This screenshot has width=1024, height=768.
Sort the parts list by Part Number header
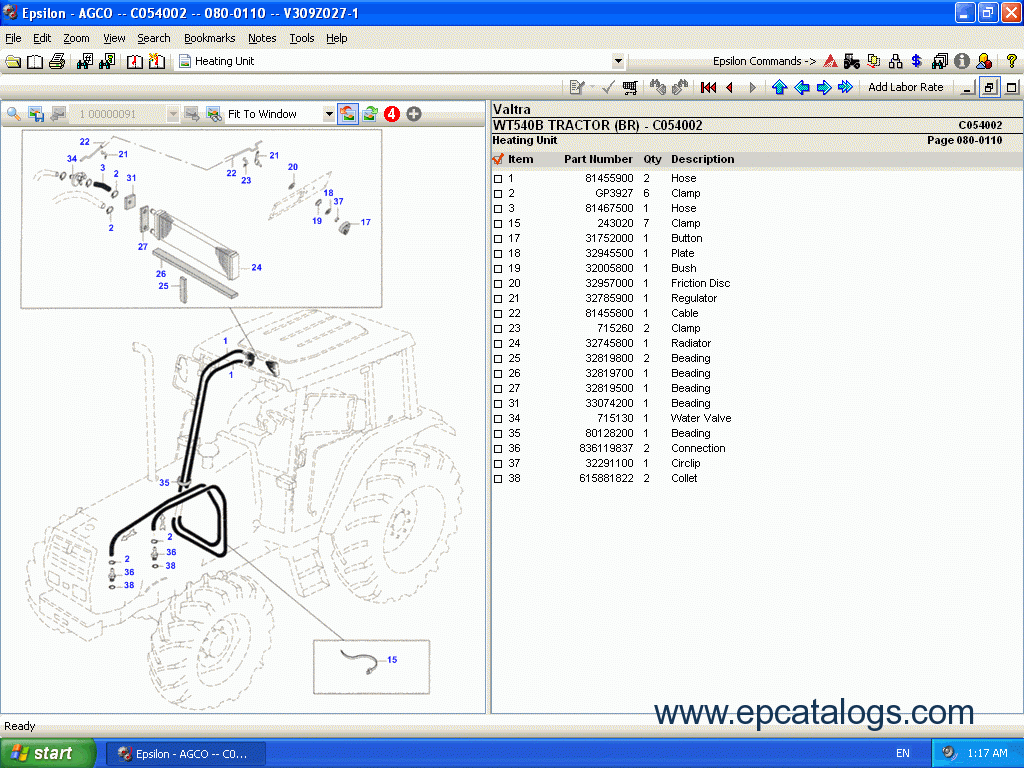click(598, 159)
